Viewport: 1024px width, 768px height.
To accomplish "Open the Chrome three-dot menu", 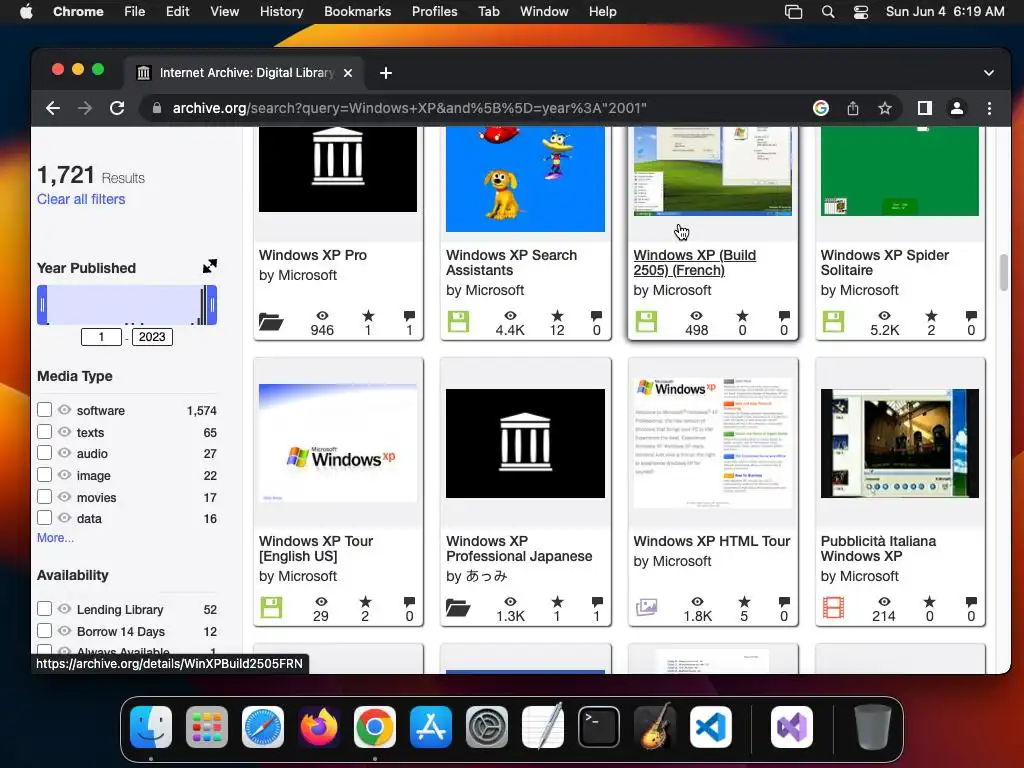I will tap(989, 108).
